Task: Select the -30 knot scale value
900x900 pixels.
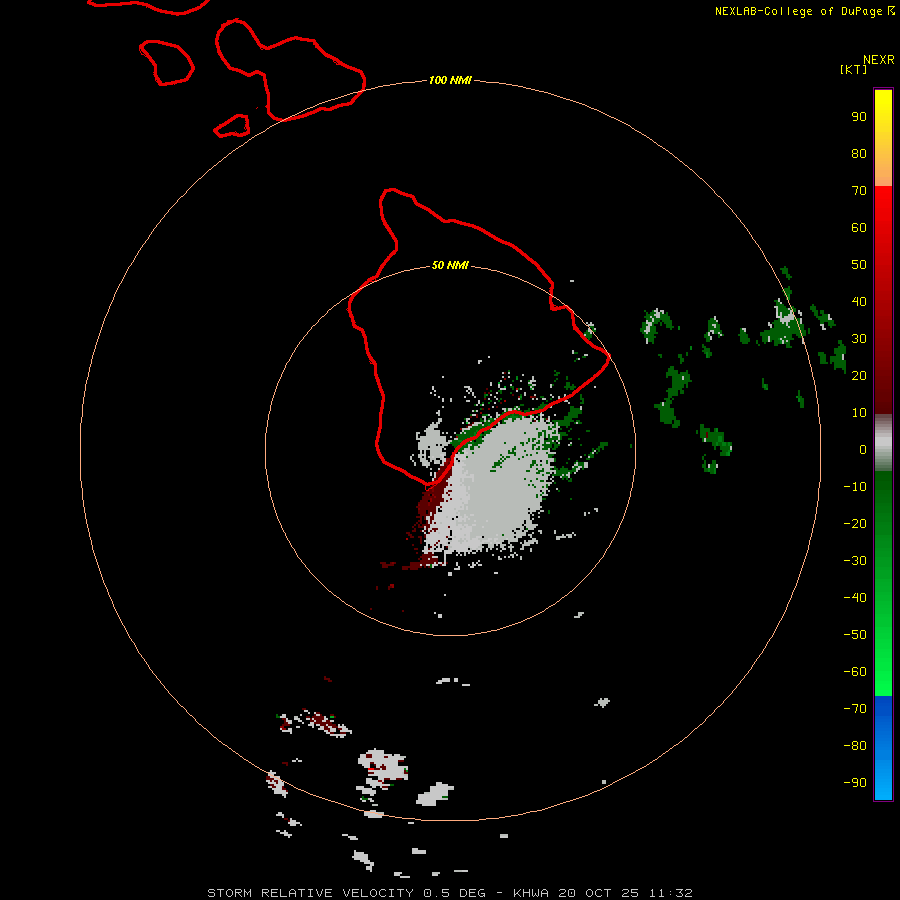Action: click(x=855, y=561)
